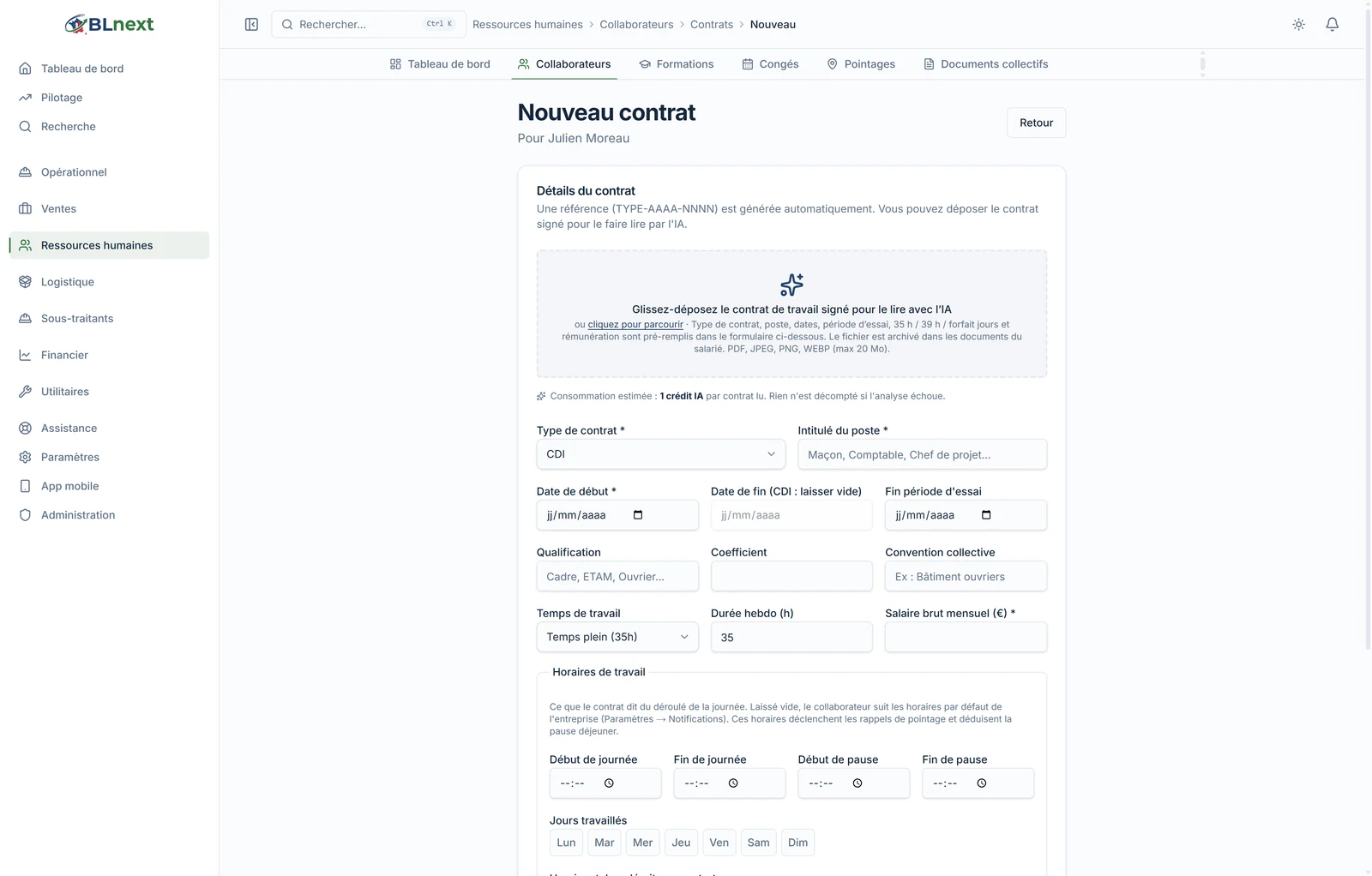Click the AI sparkle upload icon
Screen dimensions: 1372x876
pos(791,285)
